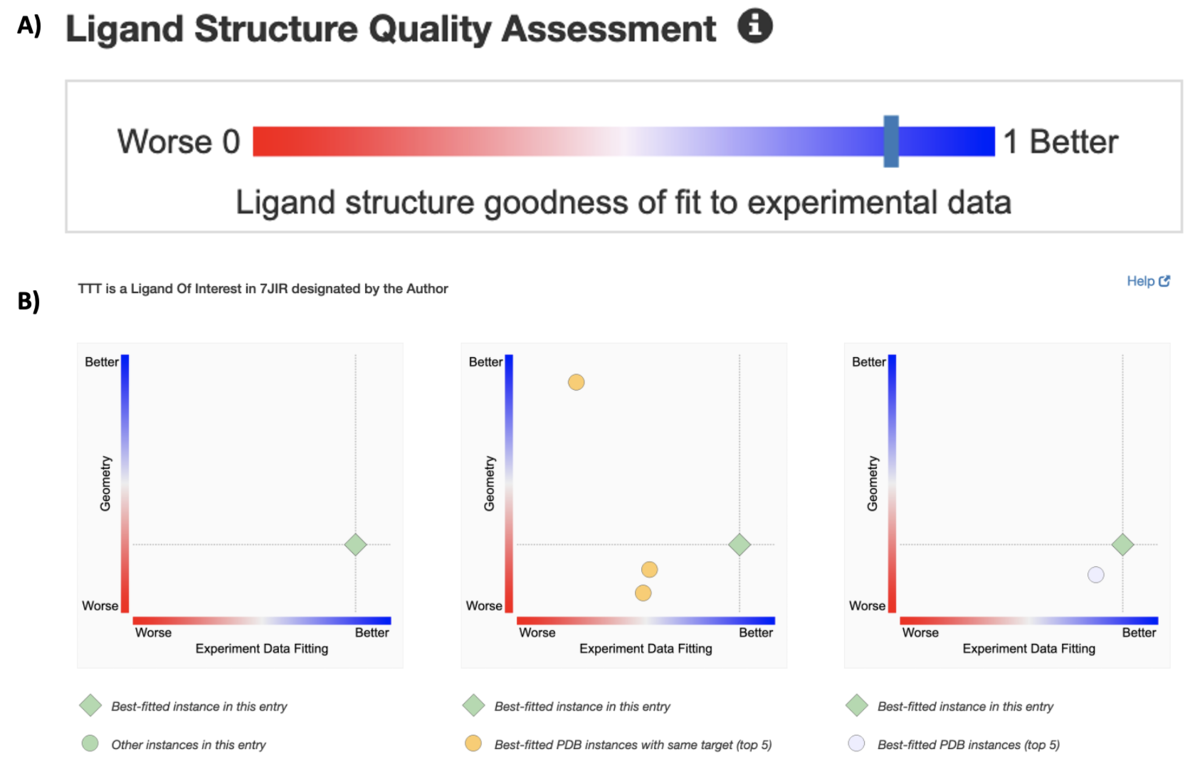The width and height of the screenshot is (1200, 774).
Task: Click the lowest yellow dot in the middle plot
Action: tap(643, 592)
